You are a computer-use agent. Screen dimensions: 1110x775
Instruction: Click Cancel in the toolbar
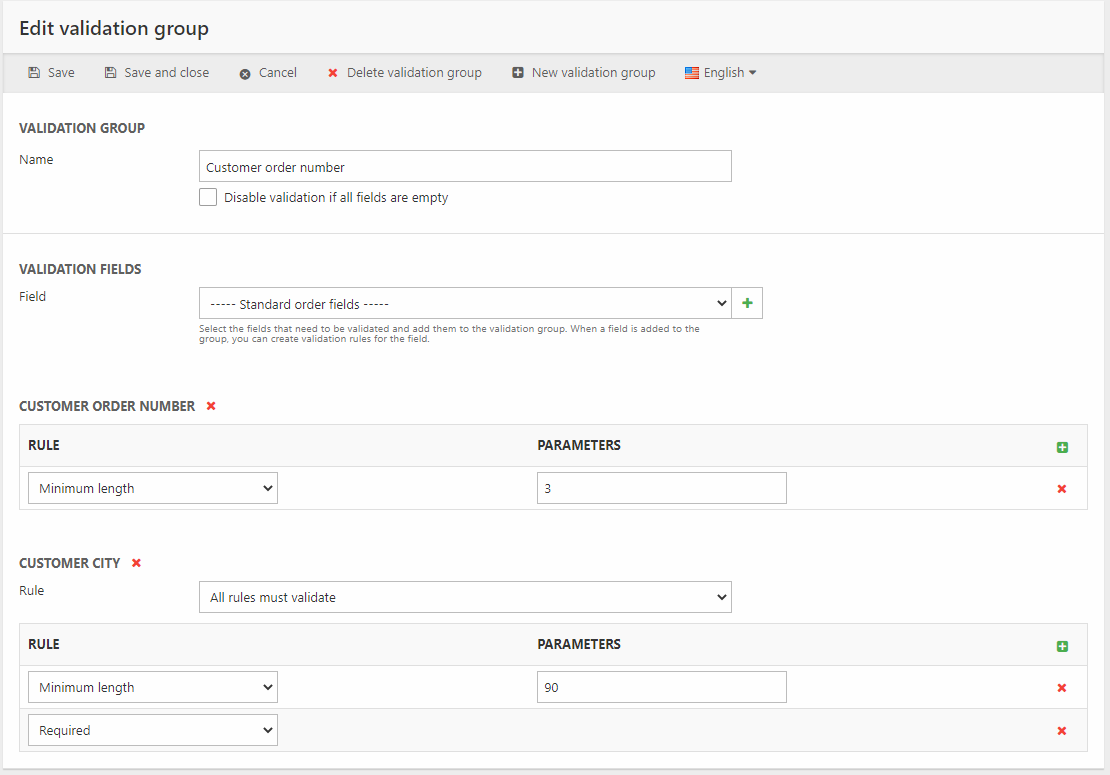pos(268,73)
